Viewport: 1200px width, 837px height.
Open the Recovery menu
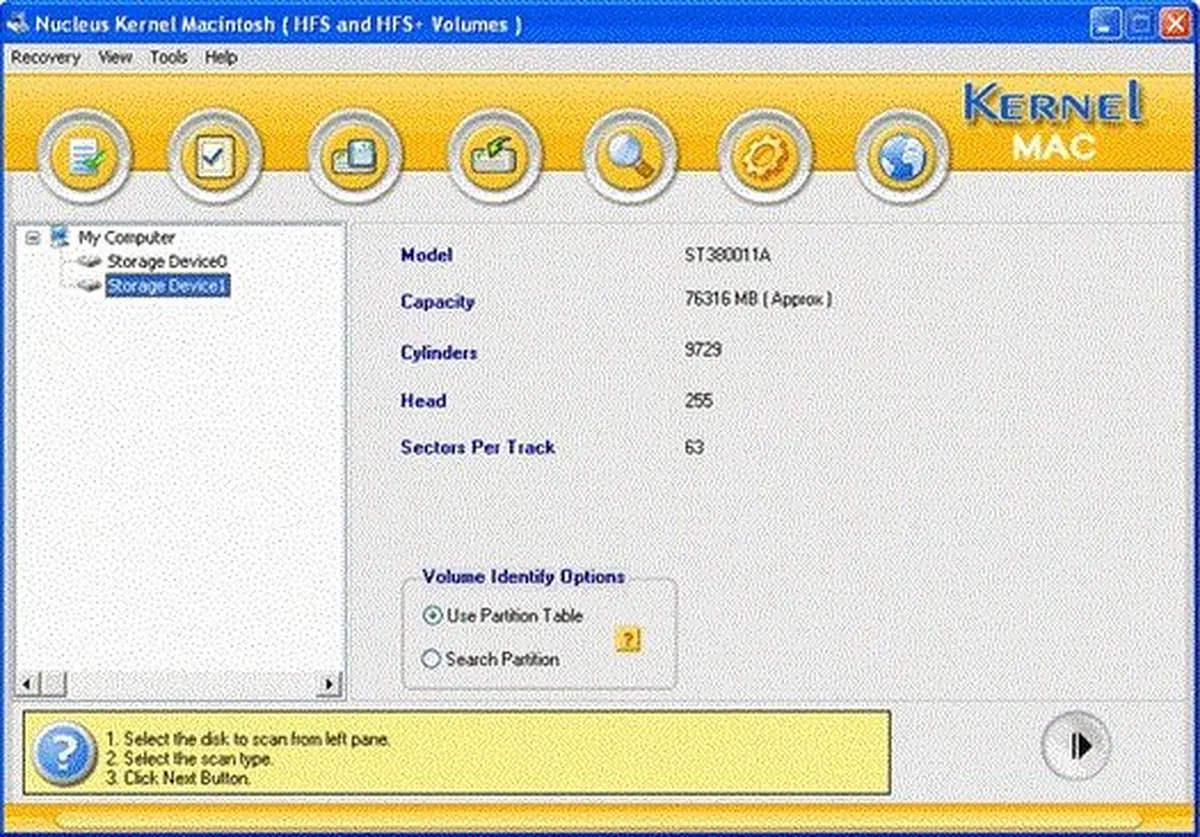(x=45, y=57)
